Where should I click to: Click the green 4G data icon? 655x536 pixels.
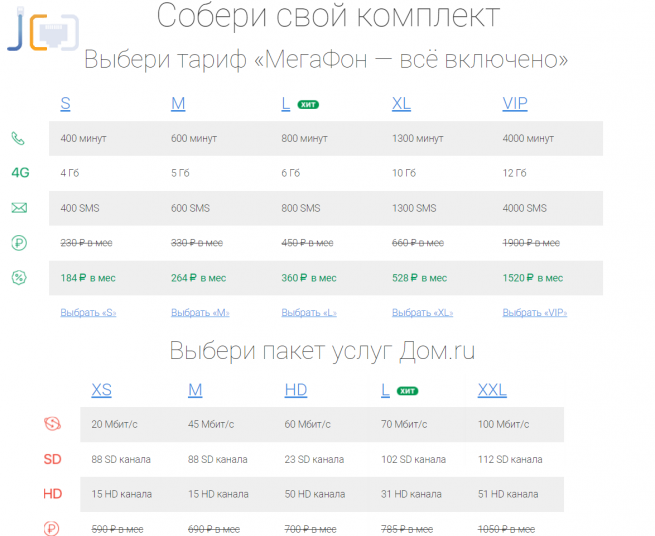20,173
